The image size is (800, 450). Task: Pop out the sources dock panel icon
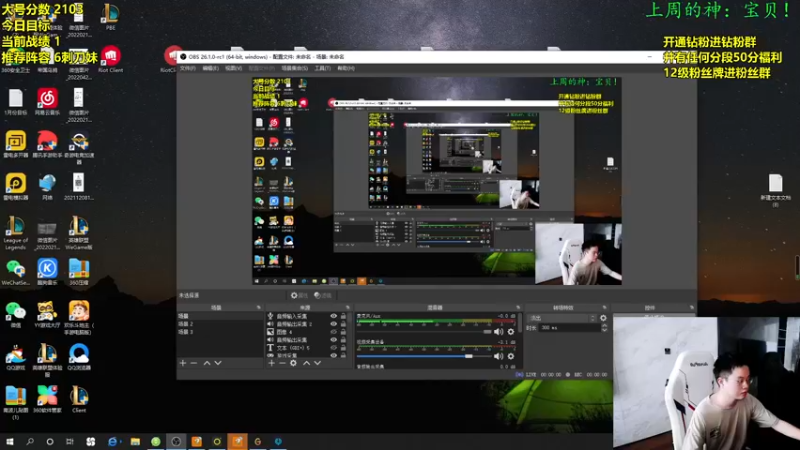(x=347, y=308)
